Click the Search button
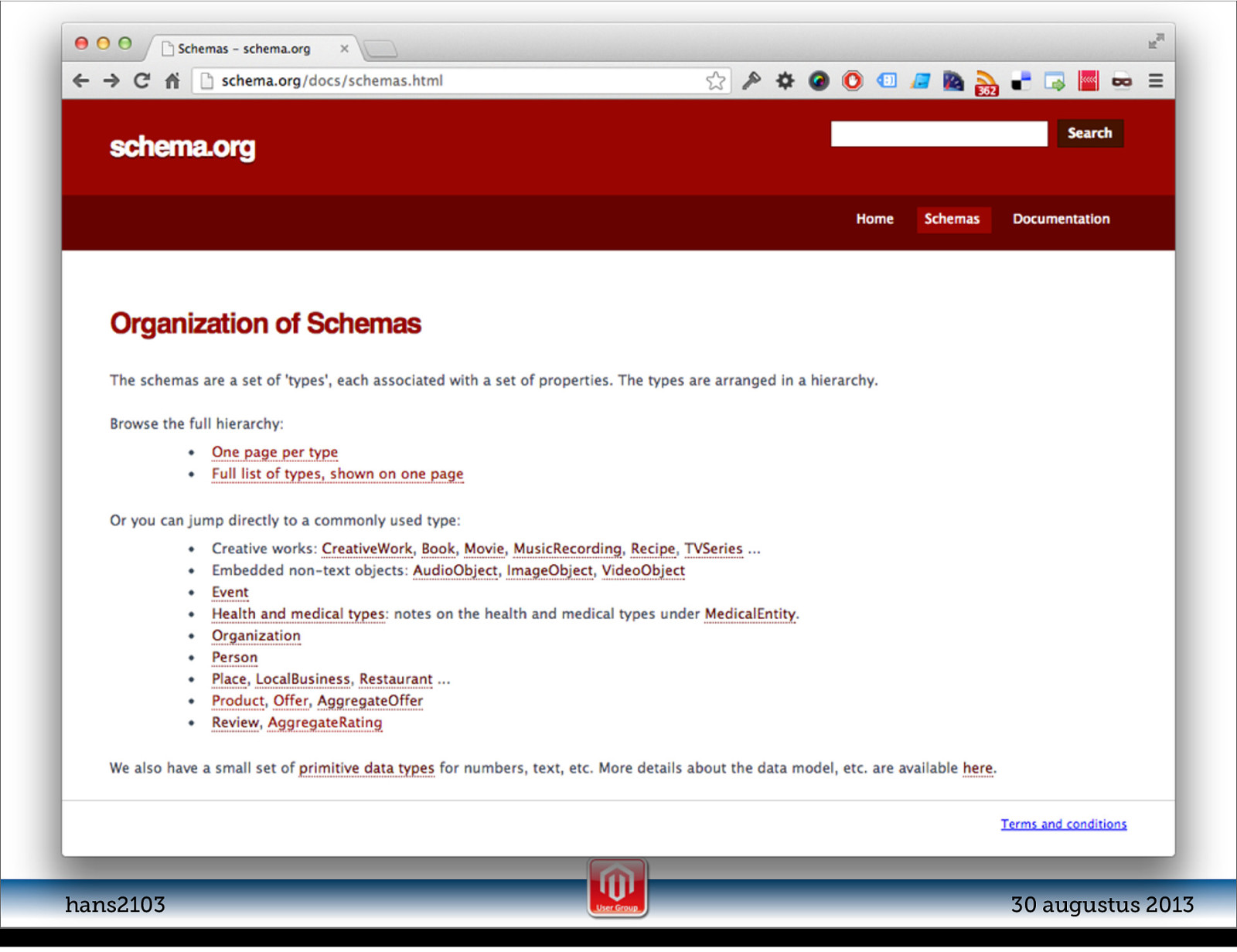The width and height of the screenshot is (1237, 952). click(x=1090, y=134)
